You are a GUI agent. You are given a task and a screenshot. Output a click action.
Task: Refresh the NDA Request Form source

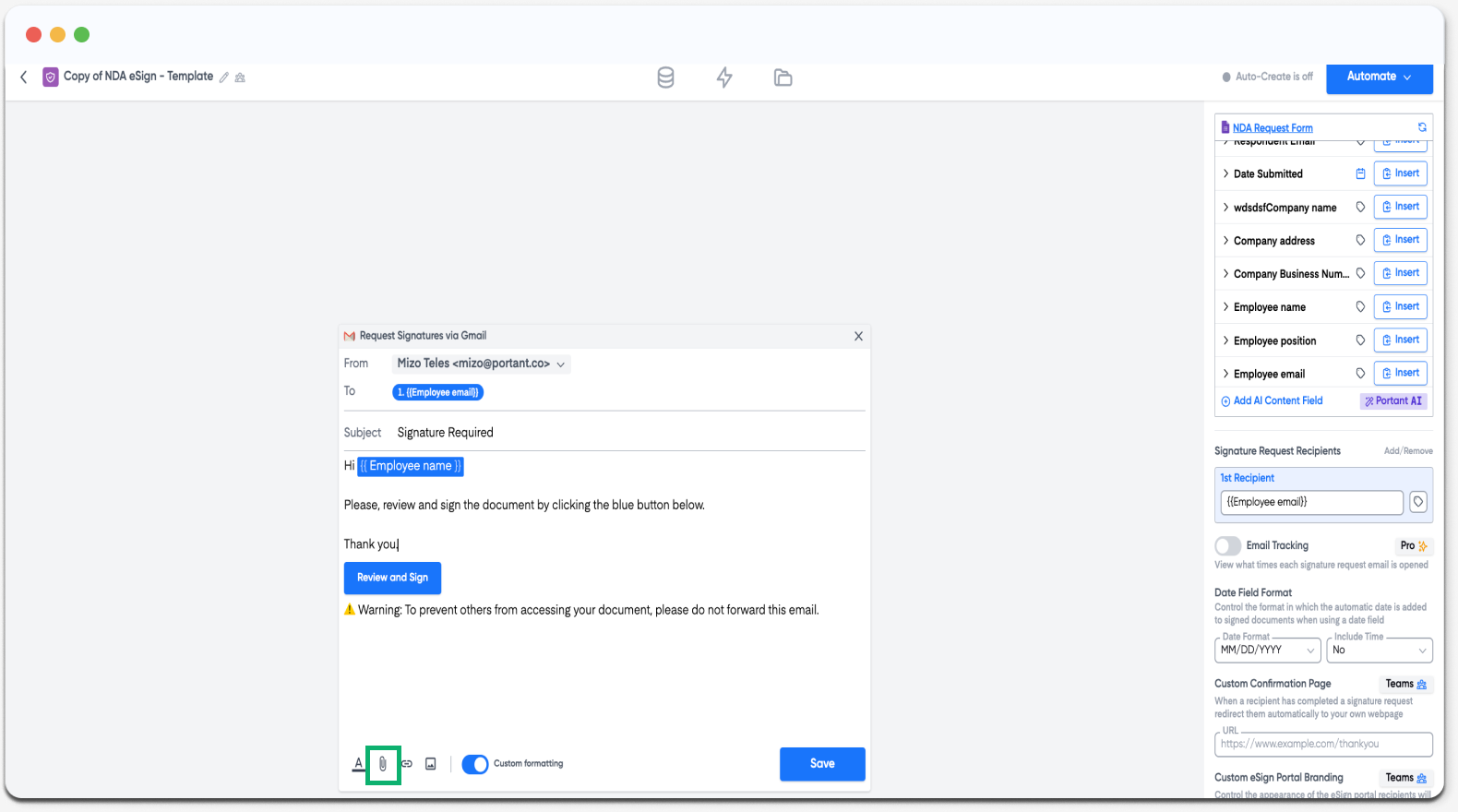[1422, 127]
